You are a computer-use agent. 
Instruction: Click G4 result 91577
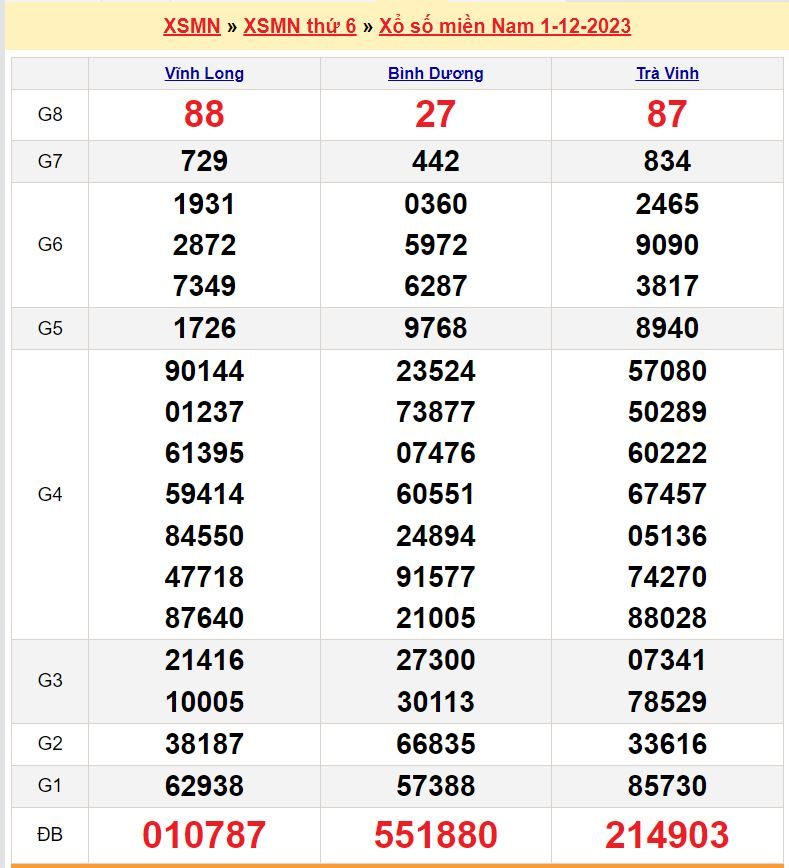pyautogui.click(x=436, y=577)
